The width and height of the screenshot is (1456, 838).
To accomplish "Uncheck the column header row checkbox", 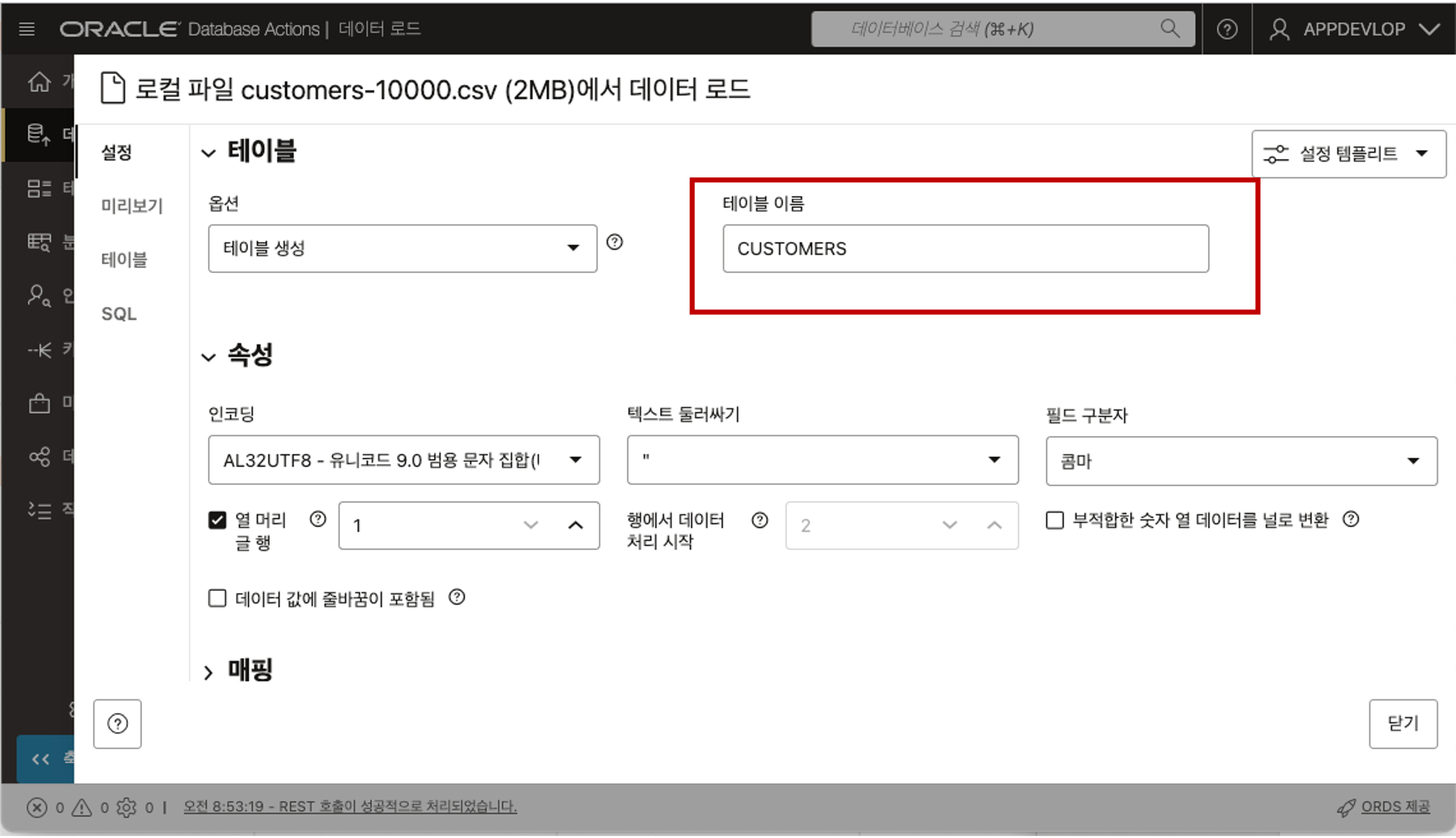I will [x=217, y=520].
